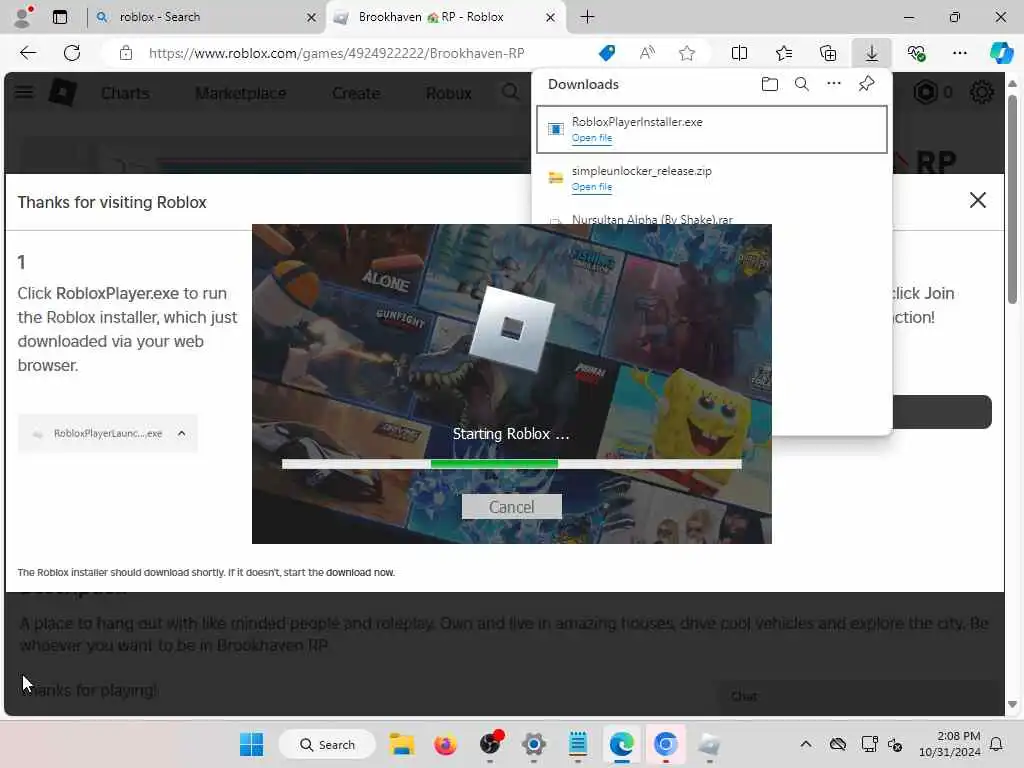The height and width of the screenshot is (768, 1024).
Task: Pin the Downloads panel
Action: pos(866,84)
